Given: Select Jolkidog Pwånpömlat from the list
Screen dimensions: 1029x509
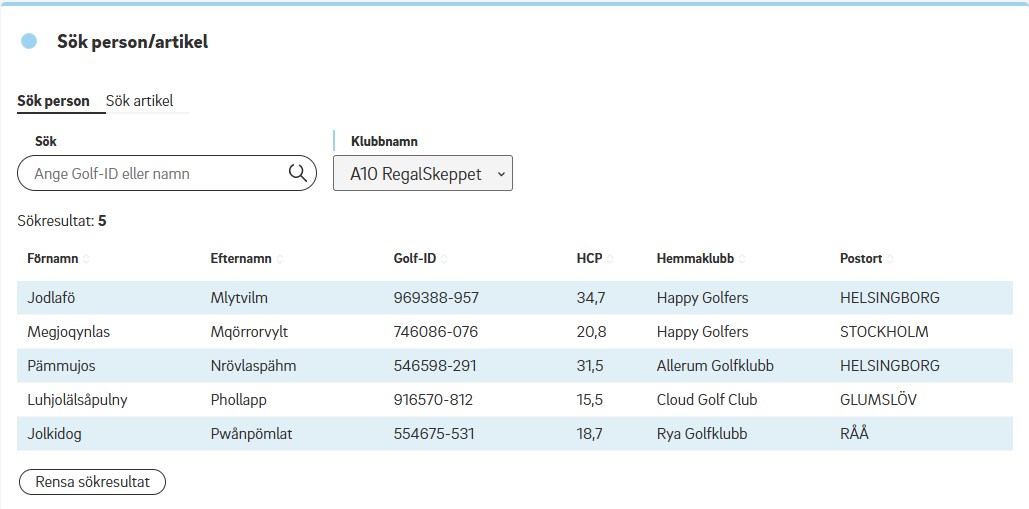Looking at the screenshot, I should point(514,434).
